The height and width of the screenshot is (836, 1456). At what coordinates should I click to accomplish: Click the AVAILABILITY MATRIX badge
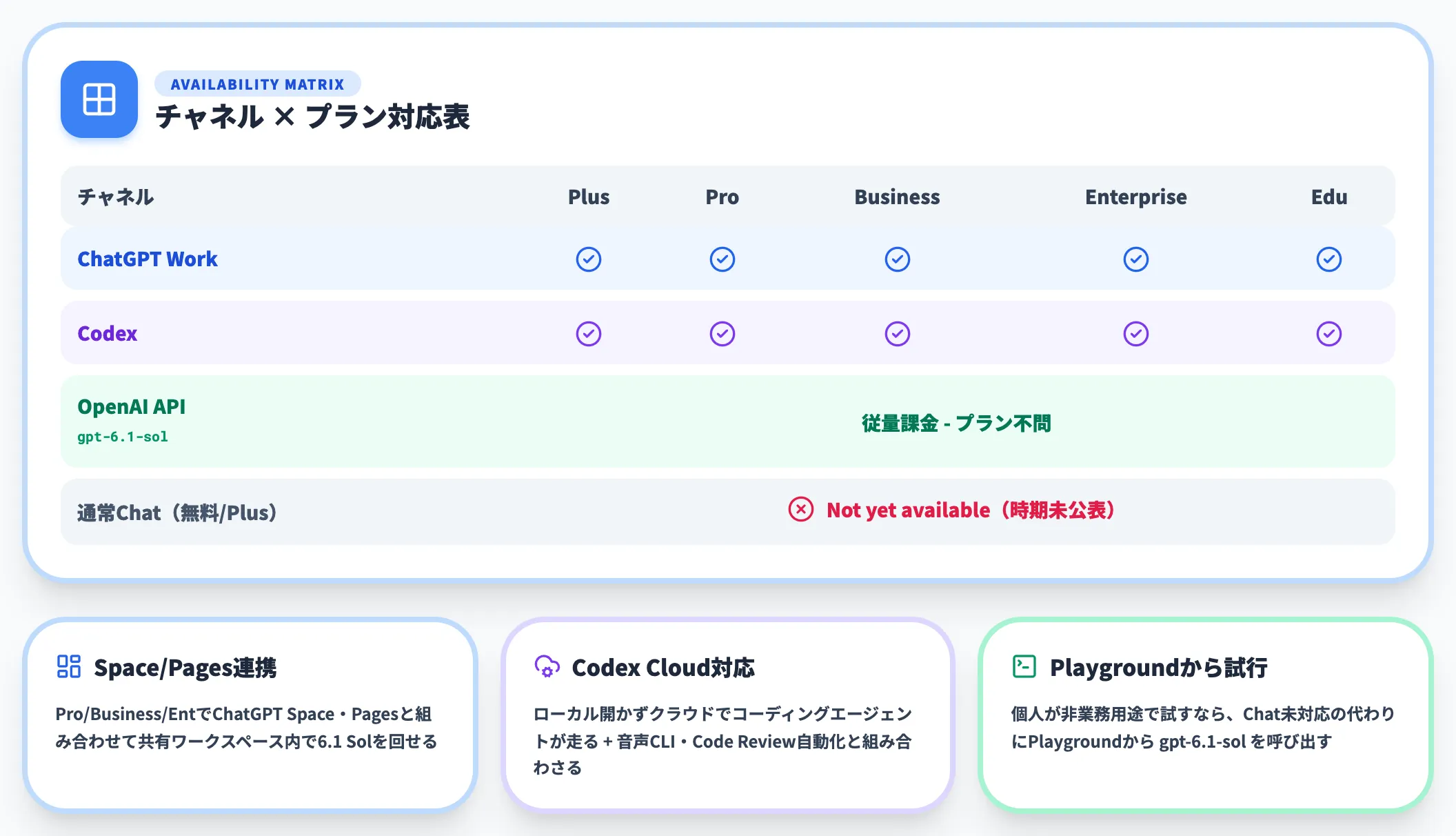click(x=257, y=84)
